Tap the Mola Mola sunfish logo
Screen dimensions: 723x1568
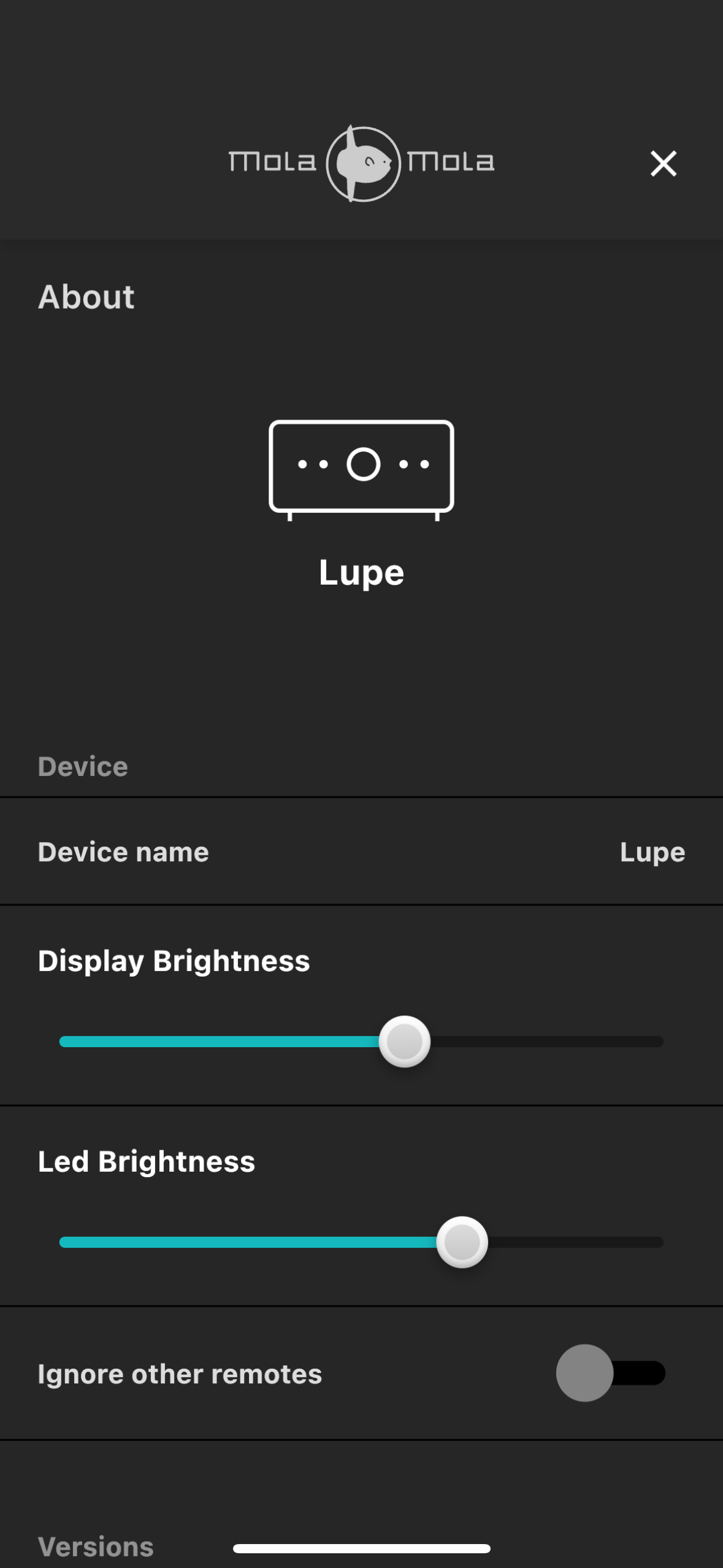pyautogui.click(x=362, y=164)
